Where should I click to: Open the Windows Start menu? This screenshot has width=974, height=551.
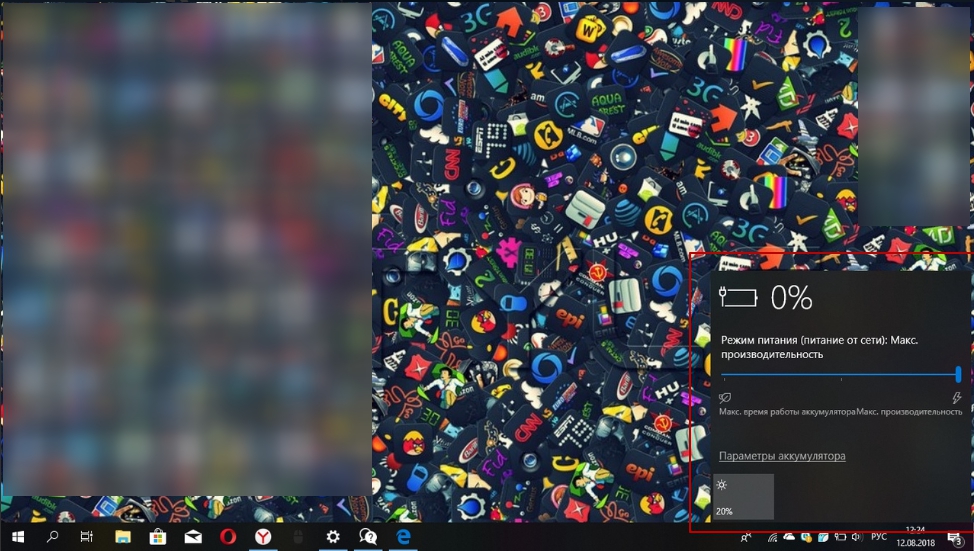pyautogui.click(x=17, y=537)
